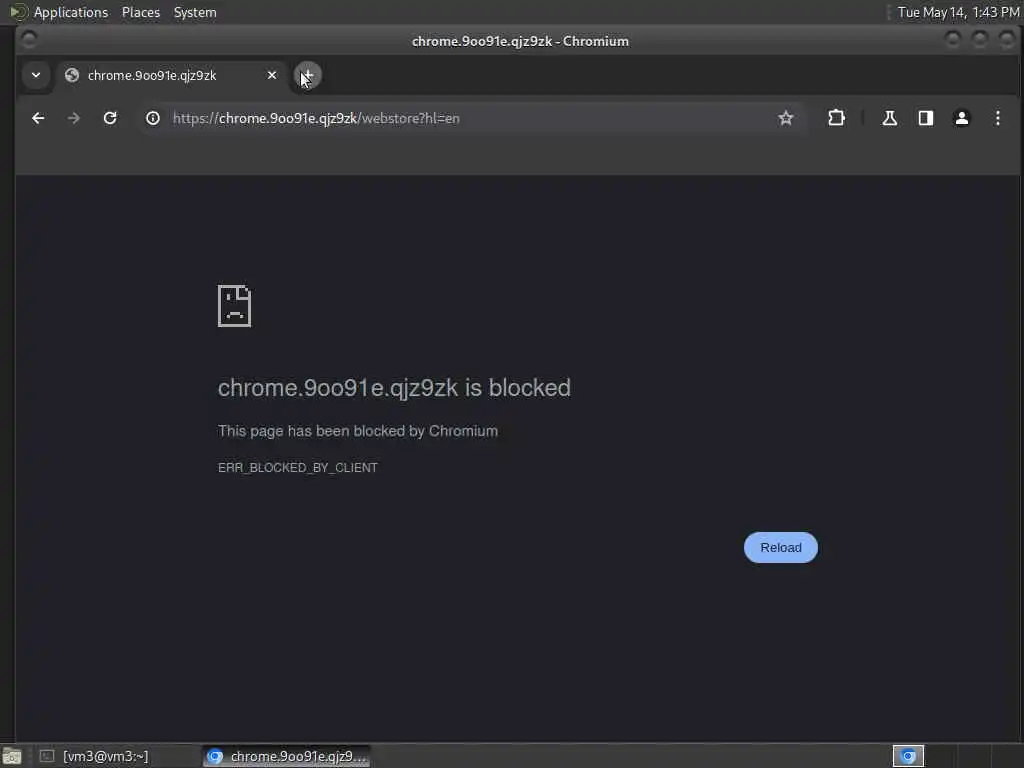The image size is (1024, 768).
Task: Open the profile avatar menu
Action: tap(961, 118)
